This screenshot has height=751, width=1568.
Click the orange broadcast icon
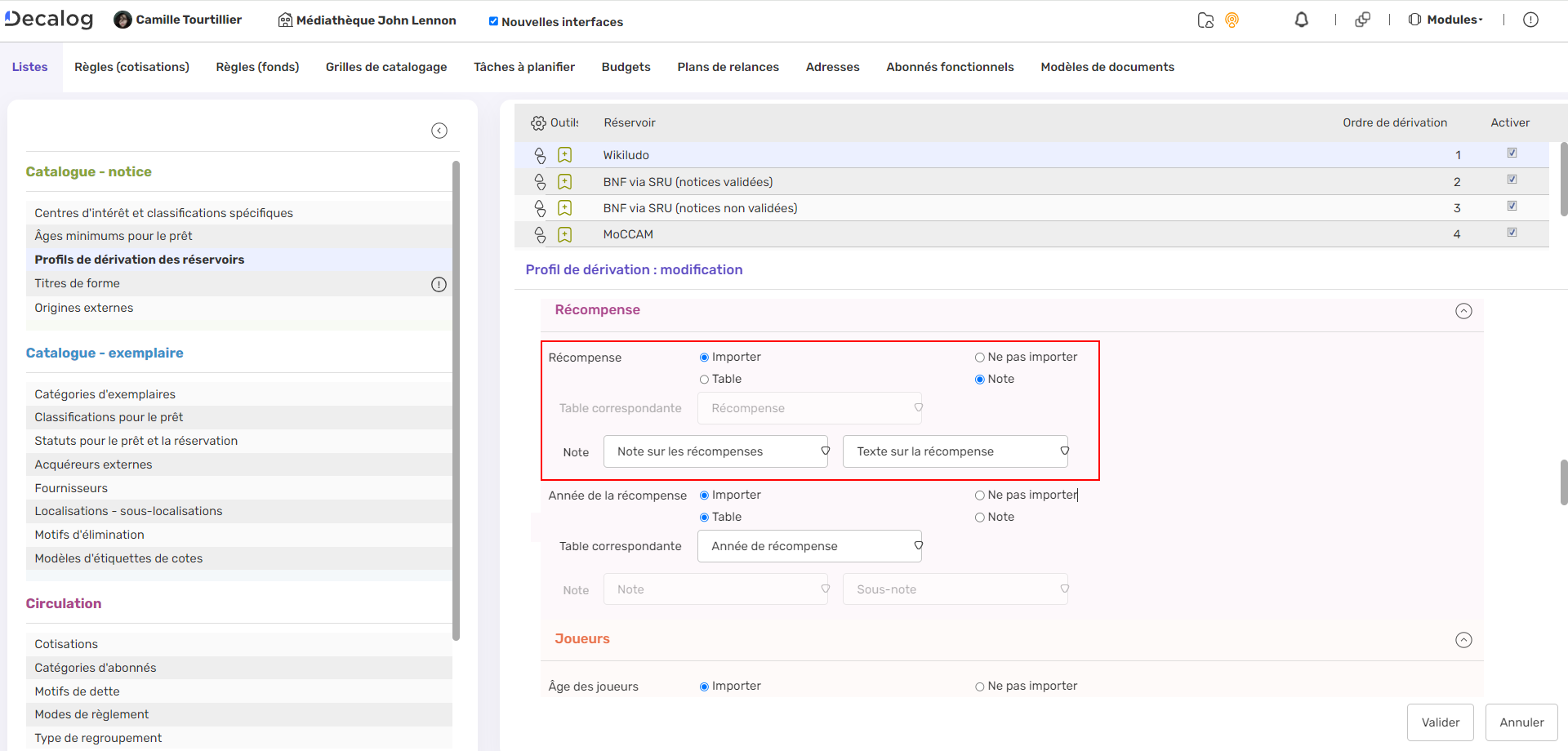1232,20
